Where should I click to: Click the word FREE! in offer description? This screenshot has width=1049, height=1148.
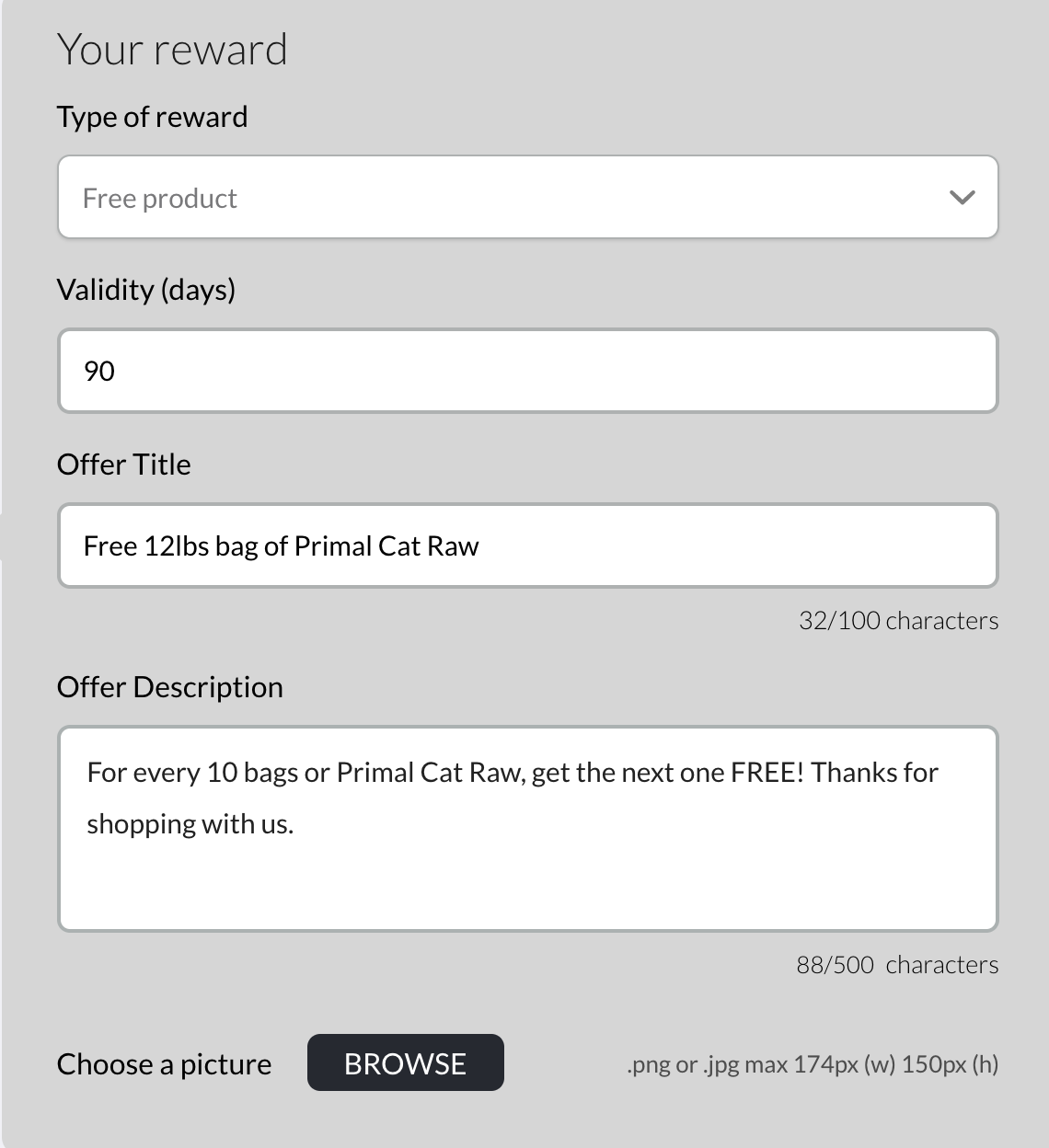(x=767, y=772)
